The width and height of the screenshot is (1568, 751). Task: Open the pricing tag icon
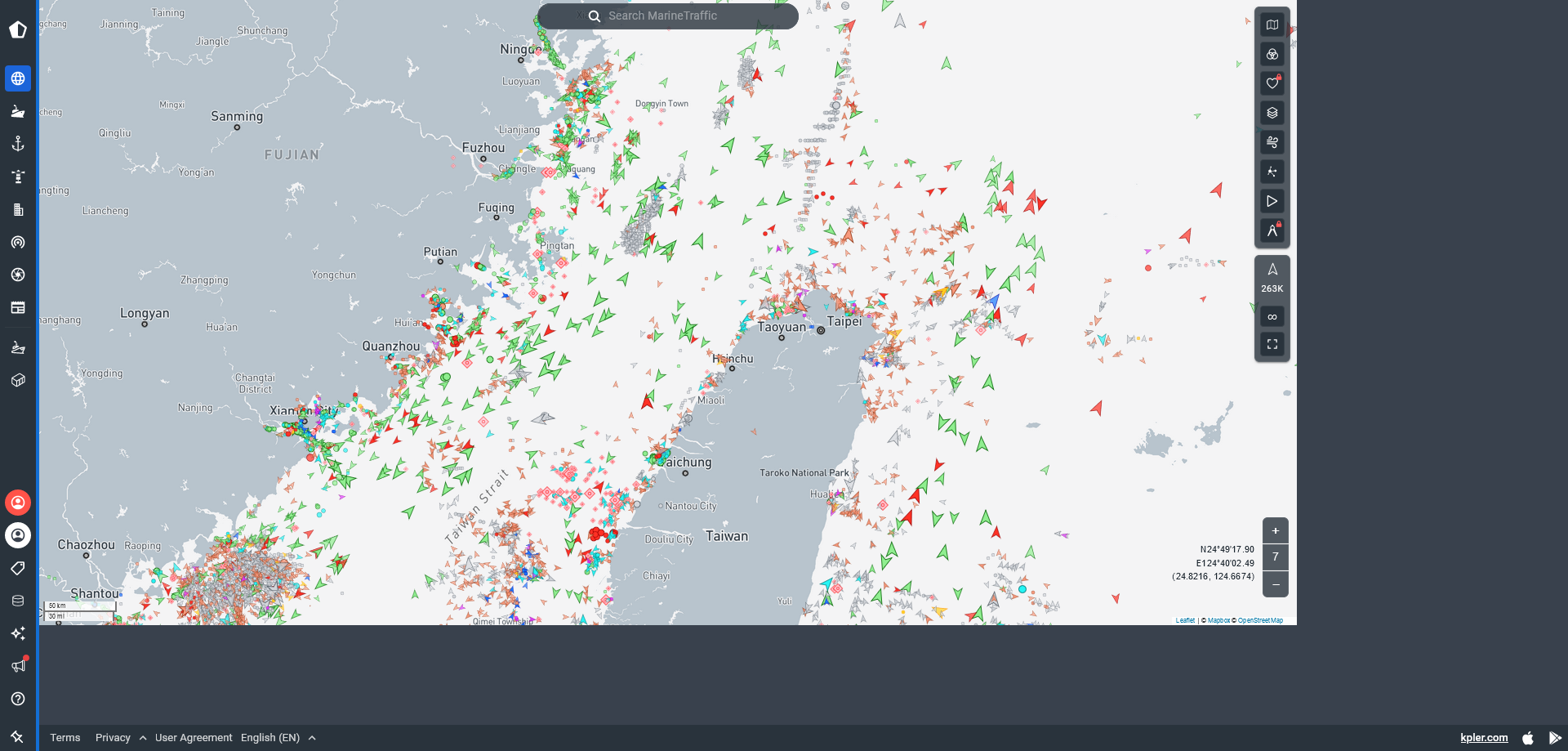18,568
